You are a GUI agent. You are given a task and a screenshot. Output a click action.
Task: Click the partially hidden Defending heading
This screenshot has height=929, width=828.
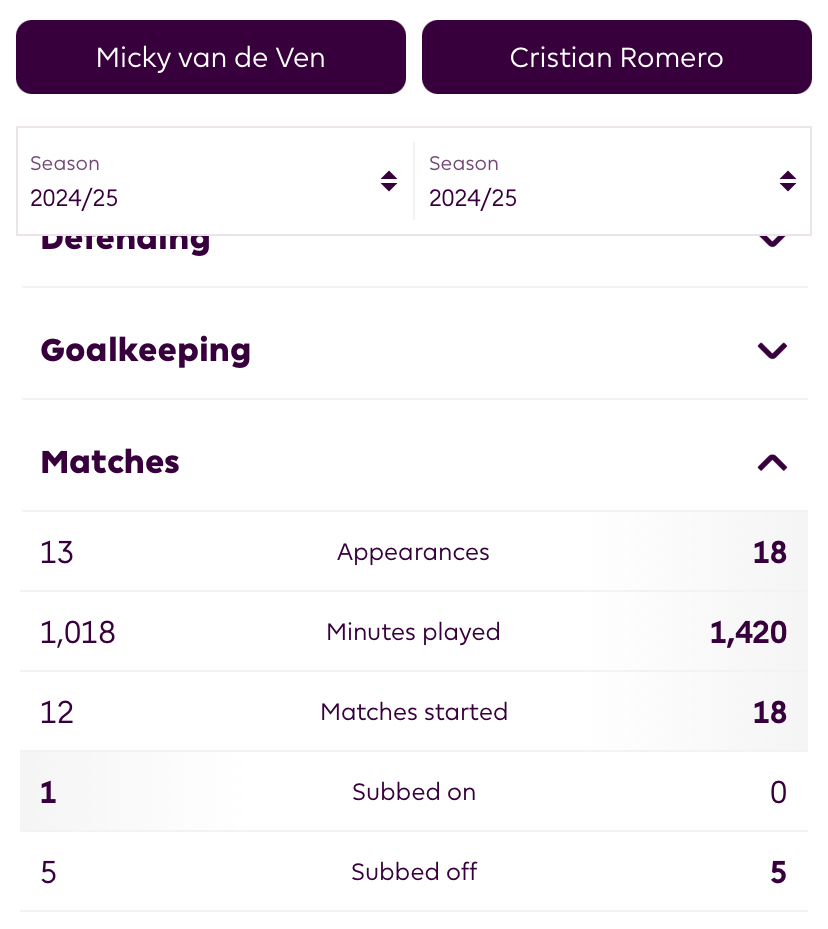126,243
